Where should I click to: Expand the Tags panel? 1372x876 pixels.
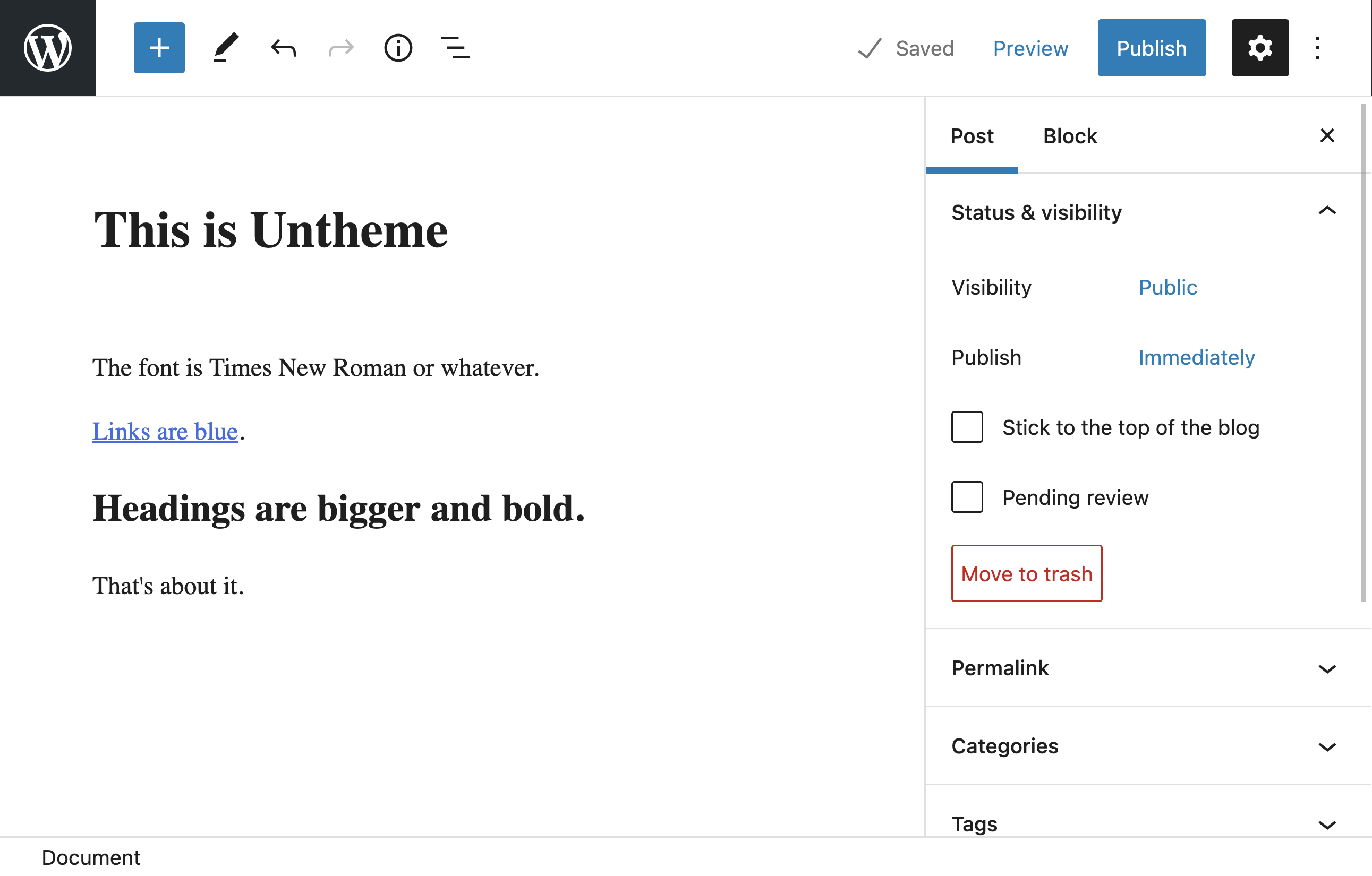point(1327,824)
